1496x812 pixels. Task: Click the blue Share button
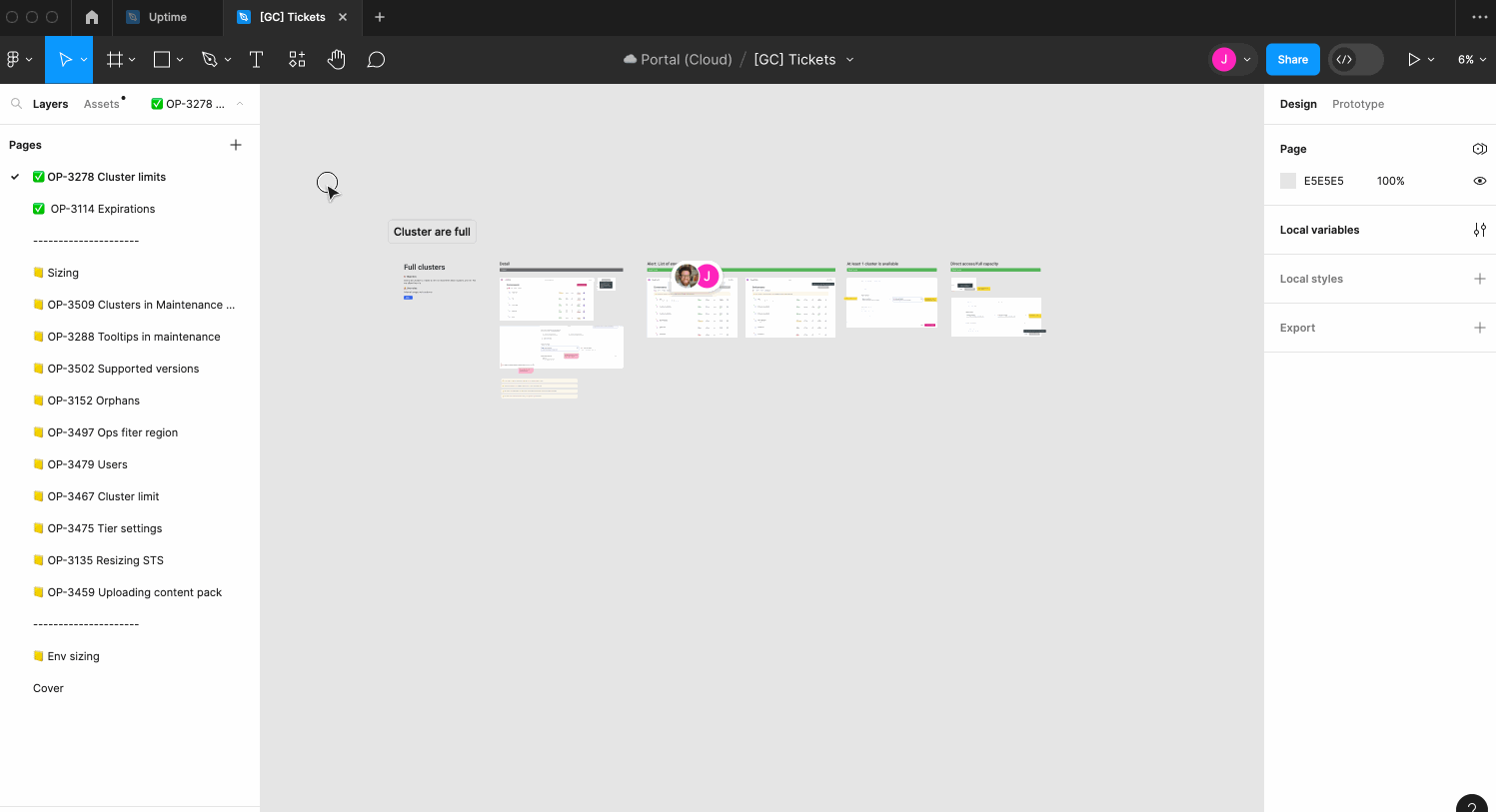1292,60
